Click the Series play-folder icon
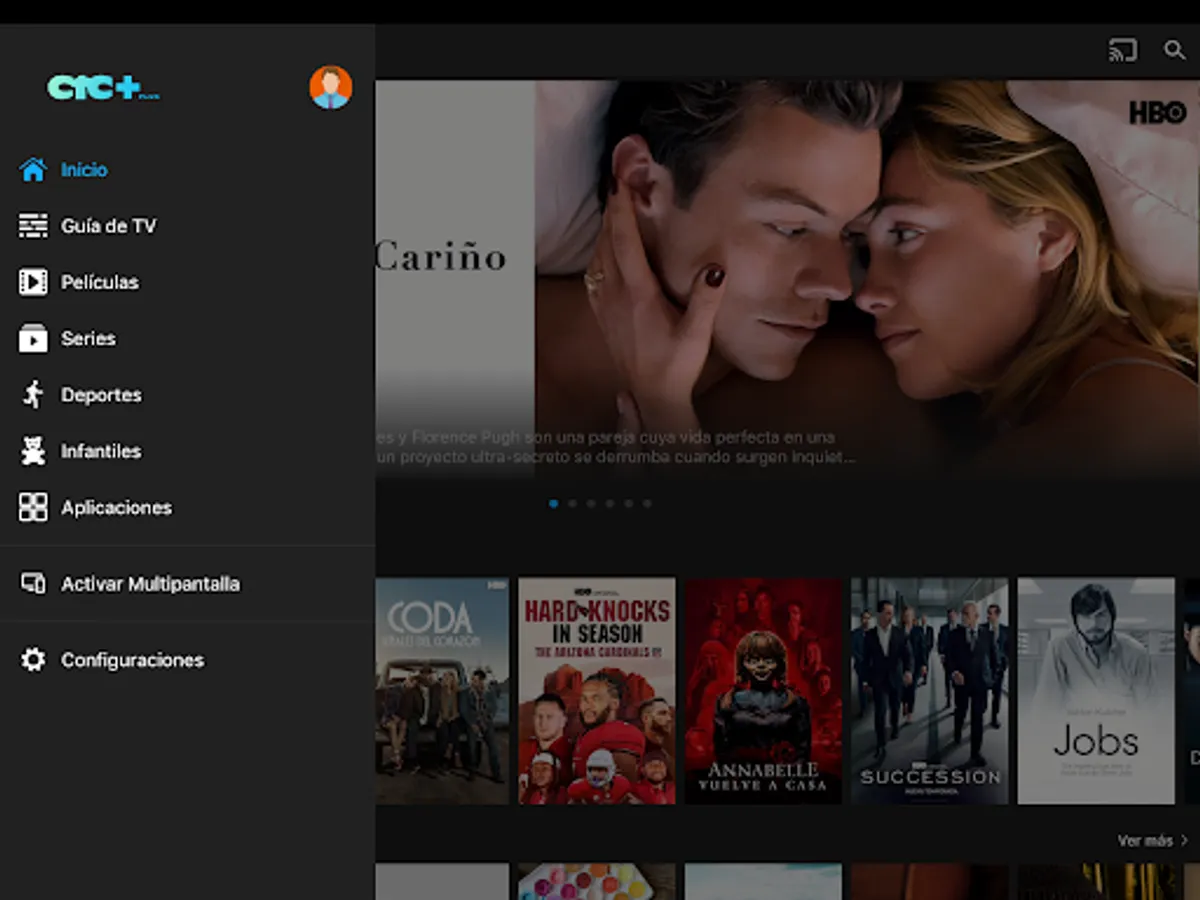 (33, 339)
